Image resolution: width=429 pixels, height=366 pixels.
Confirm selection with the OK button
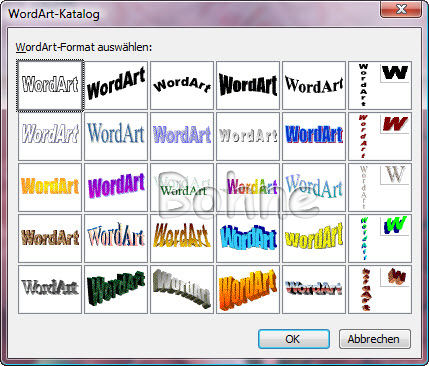tap(294, 339)
